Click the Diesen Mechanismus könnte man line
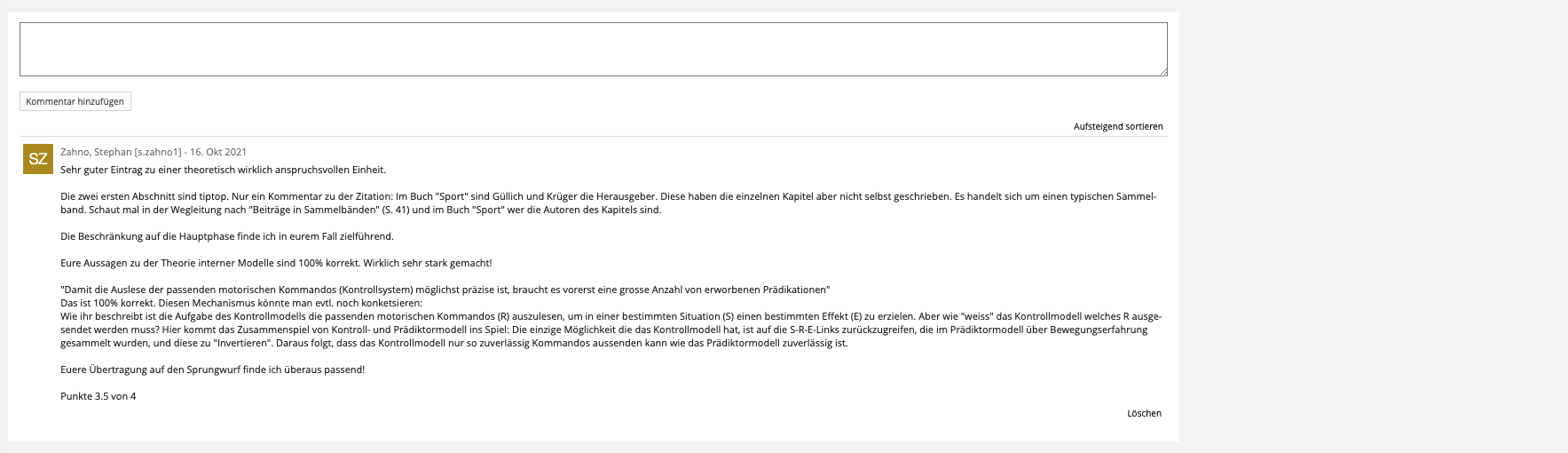This screenshot has width=1568, height=453. tap(241, 303)
